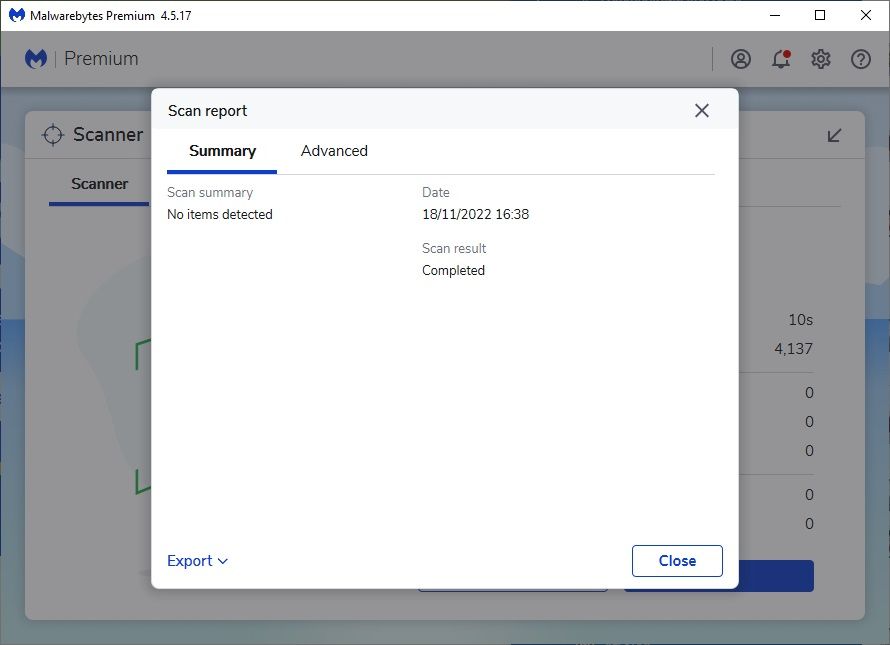The width and height of the screenshot is (890, 645).
Task: Click the Scanner crosshair icon
Action: (53, 135)
